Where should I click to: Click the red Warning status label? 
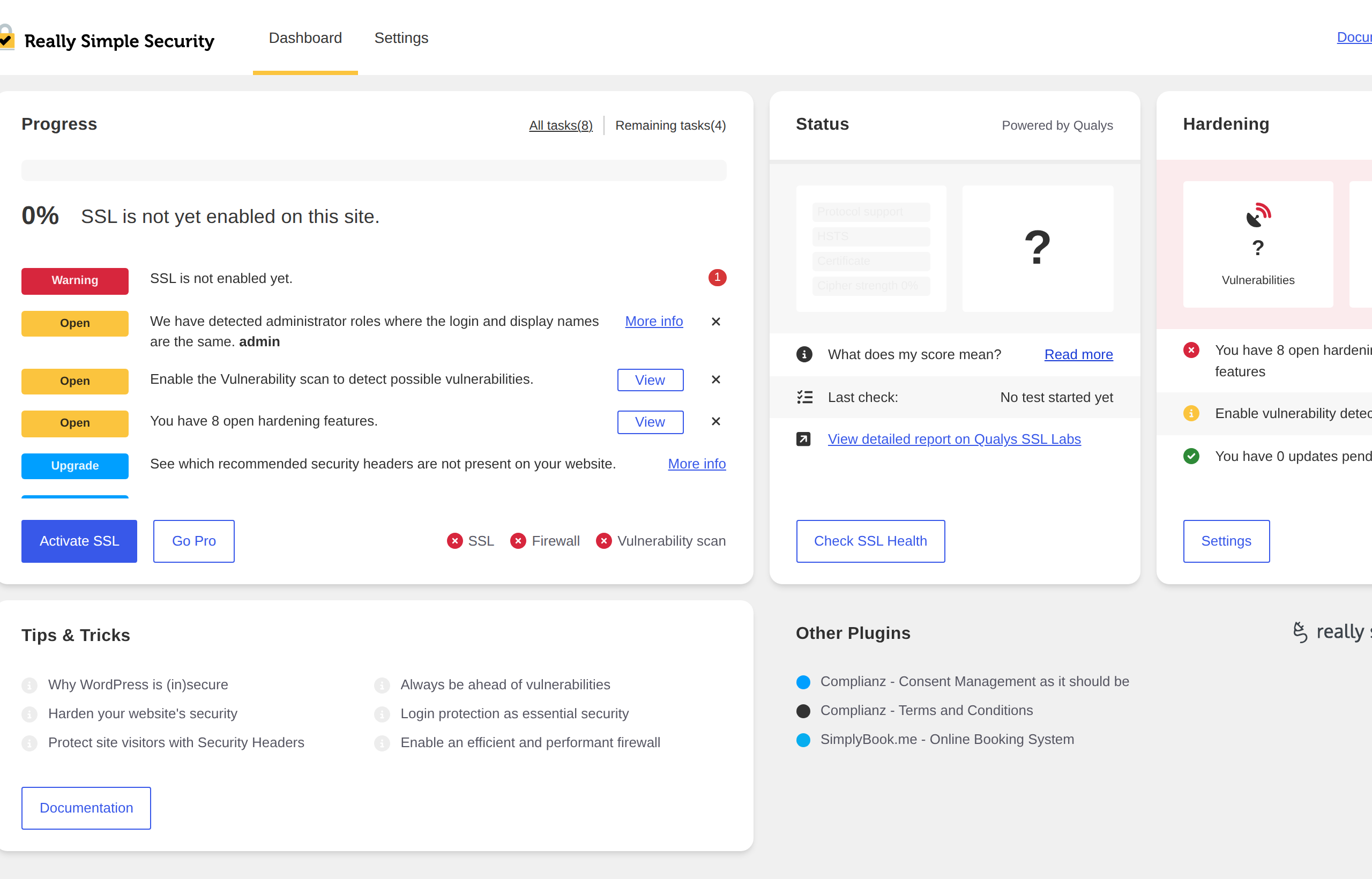click(75, 281)
